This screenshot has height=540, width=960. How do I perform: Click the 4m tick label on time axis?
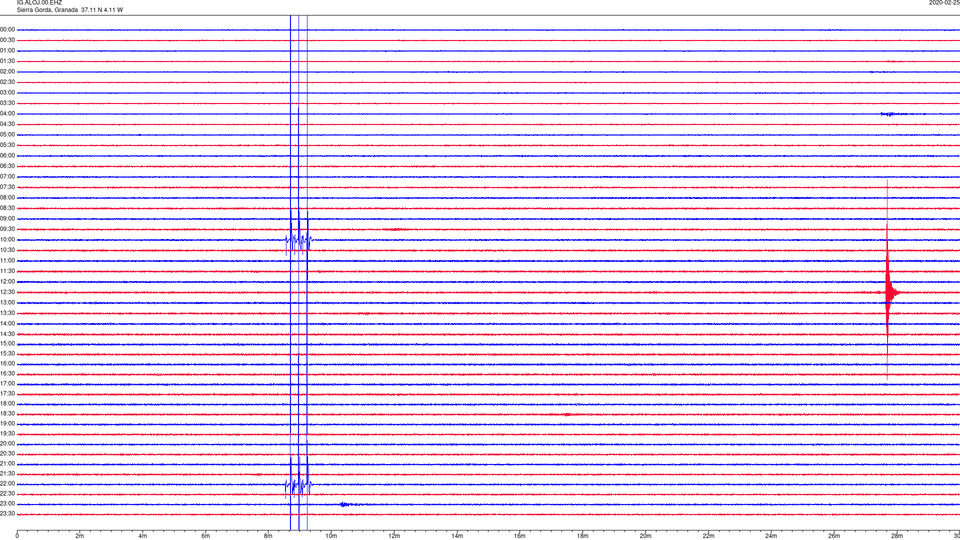(x=143, y=536)
